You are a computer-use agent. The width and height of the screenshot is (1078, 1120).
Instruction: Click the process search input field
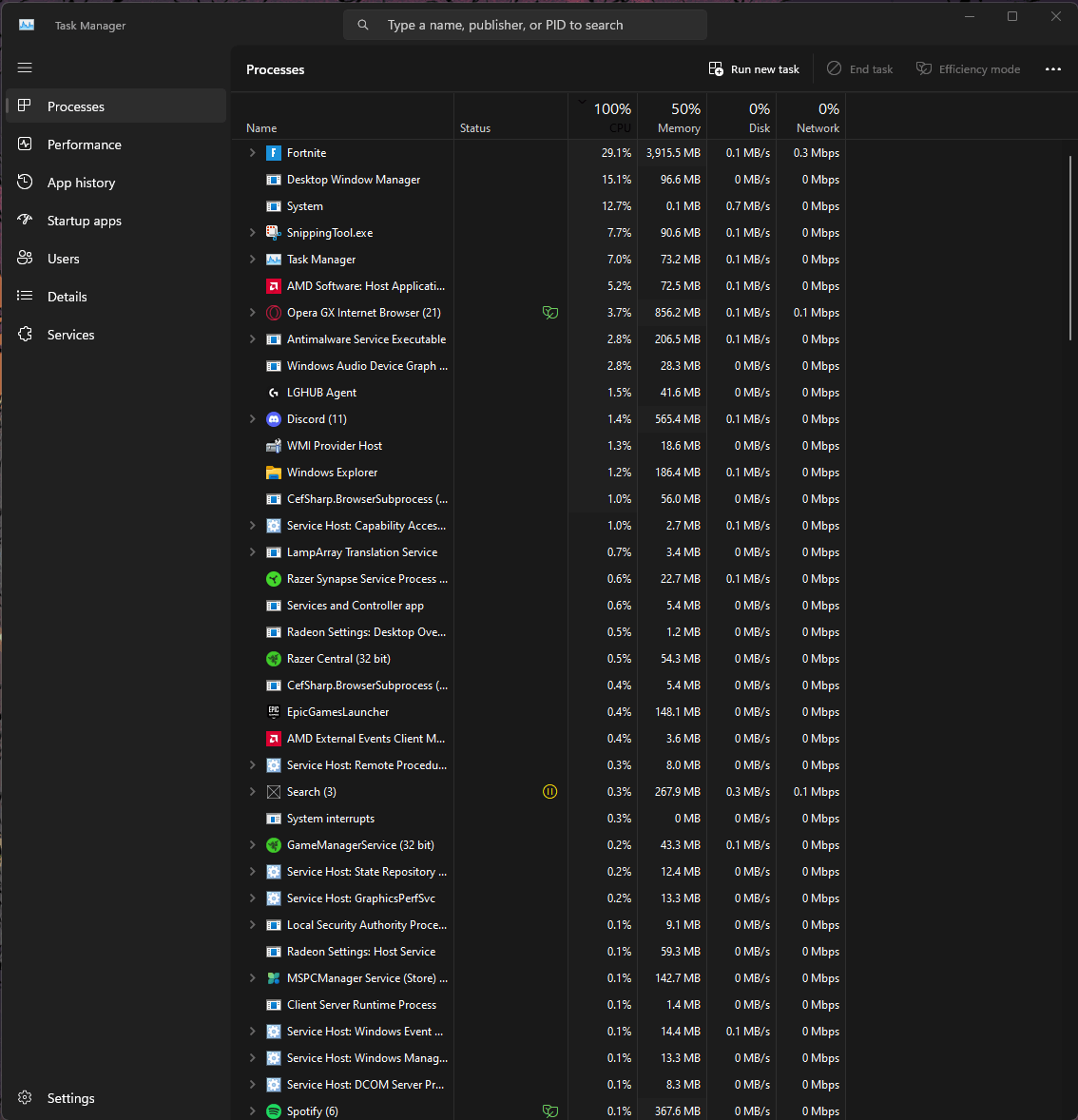(525, 25)
